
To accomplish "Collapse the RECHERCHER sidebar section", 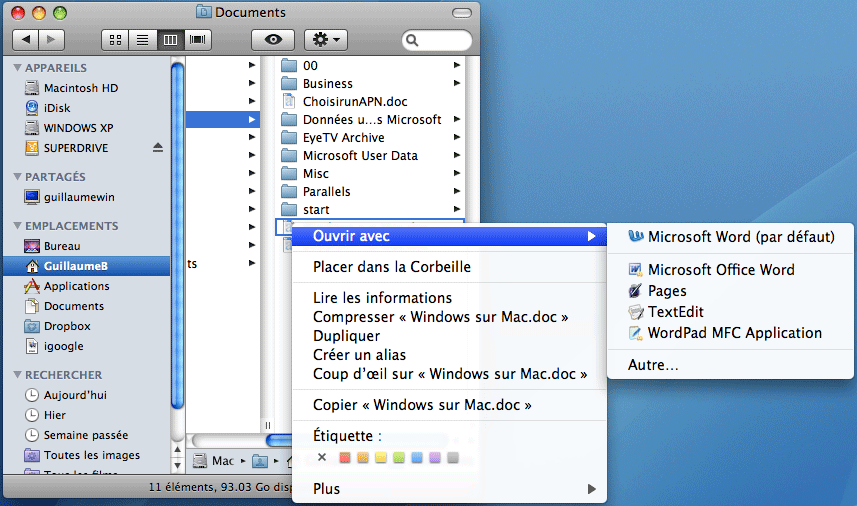I will [x=17, y=375].
